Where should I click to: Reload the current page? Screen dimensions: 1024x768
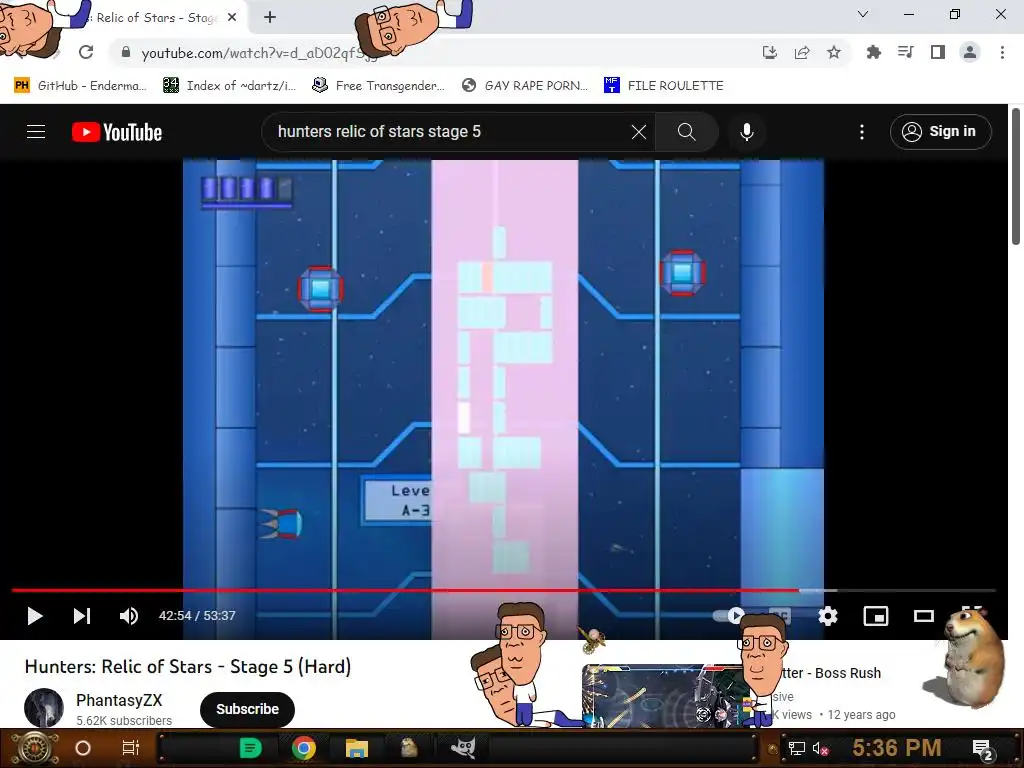86,52
